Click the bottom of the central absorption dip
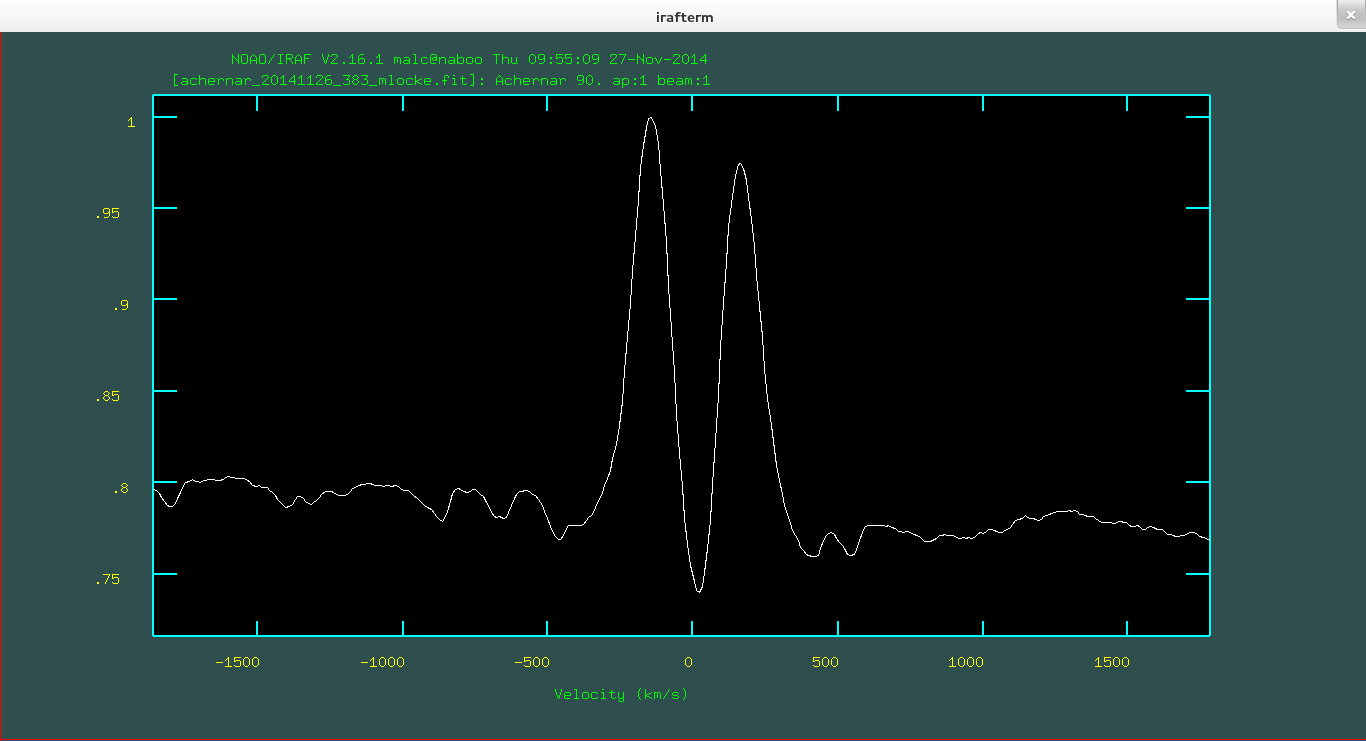The height and width of the screenshot is (741, 1366). 698,591
